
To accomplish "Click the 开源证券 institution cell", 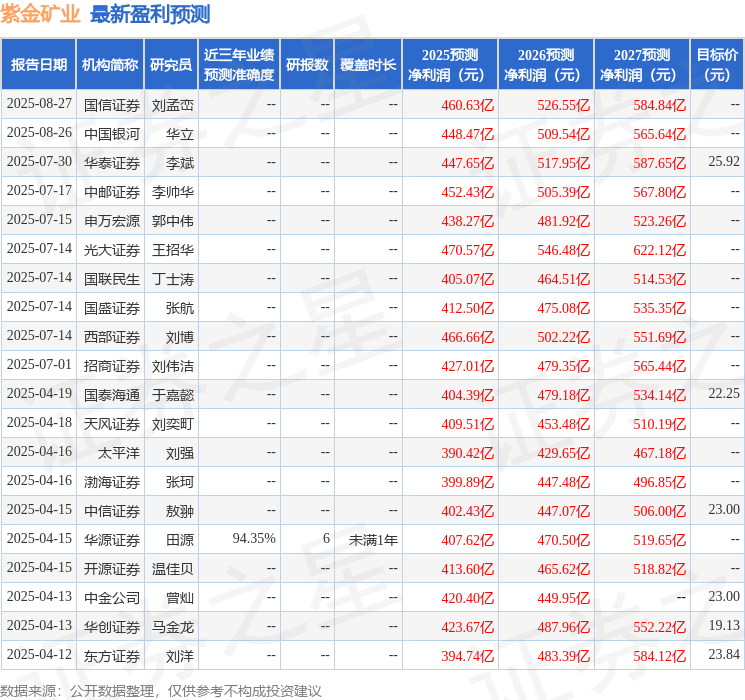I will pos(112,569).
